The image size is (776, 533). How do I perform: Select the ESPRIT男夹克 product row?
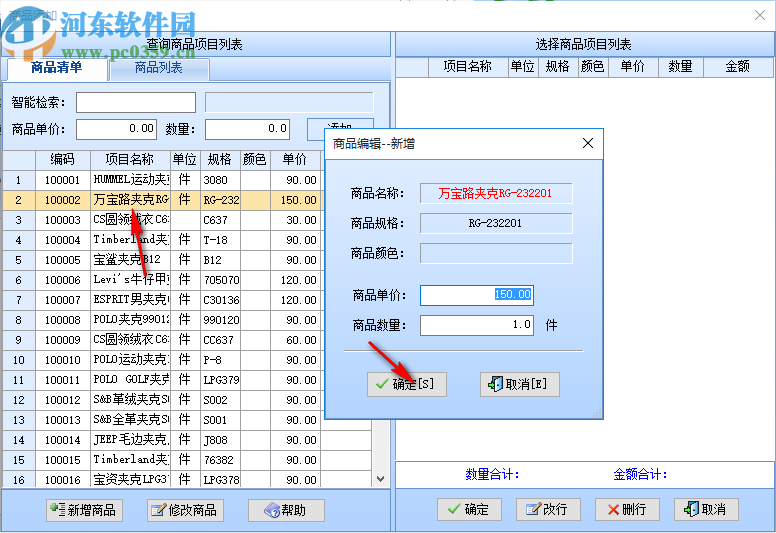pyautogui.click(x=163, y=300)
